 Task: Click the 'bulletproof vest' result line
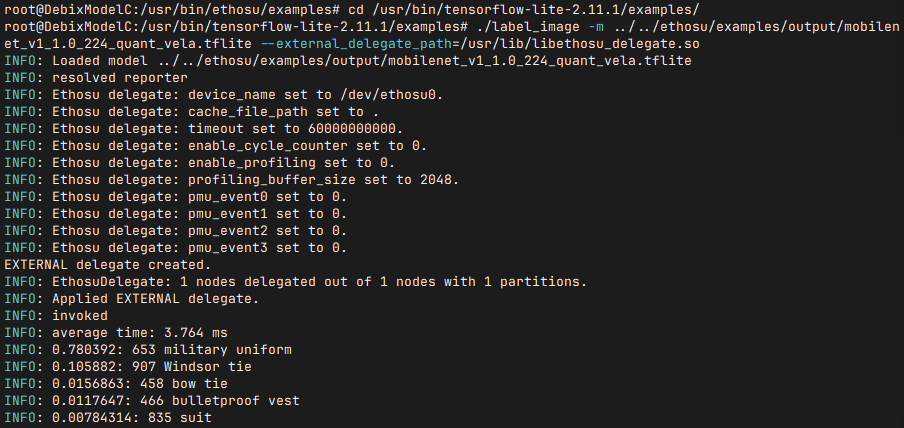pyautogui.click(x=152, y=400)
